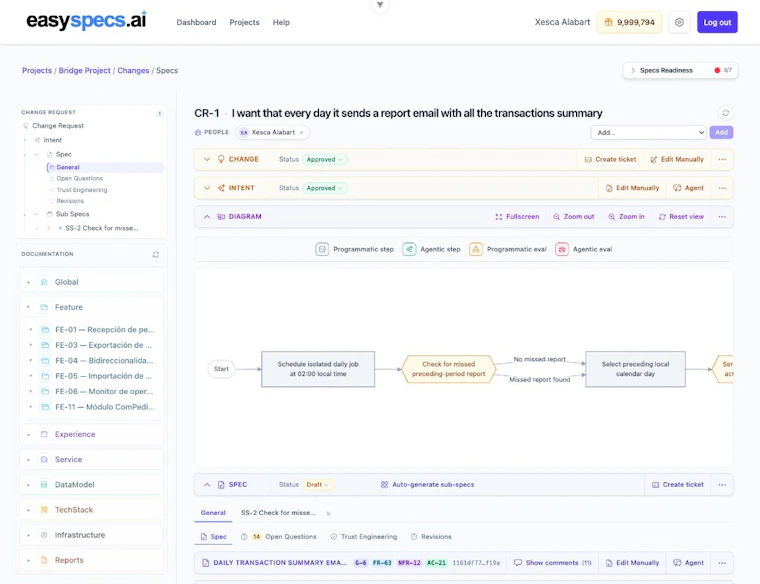Select General under Spec in tree

click(x=105, y=167)
